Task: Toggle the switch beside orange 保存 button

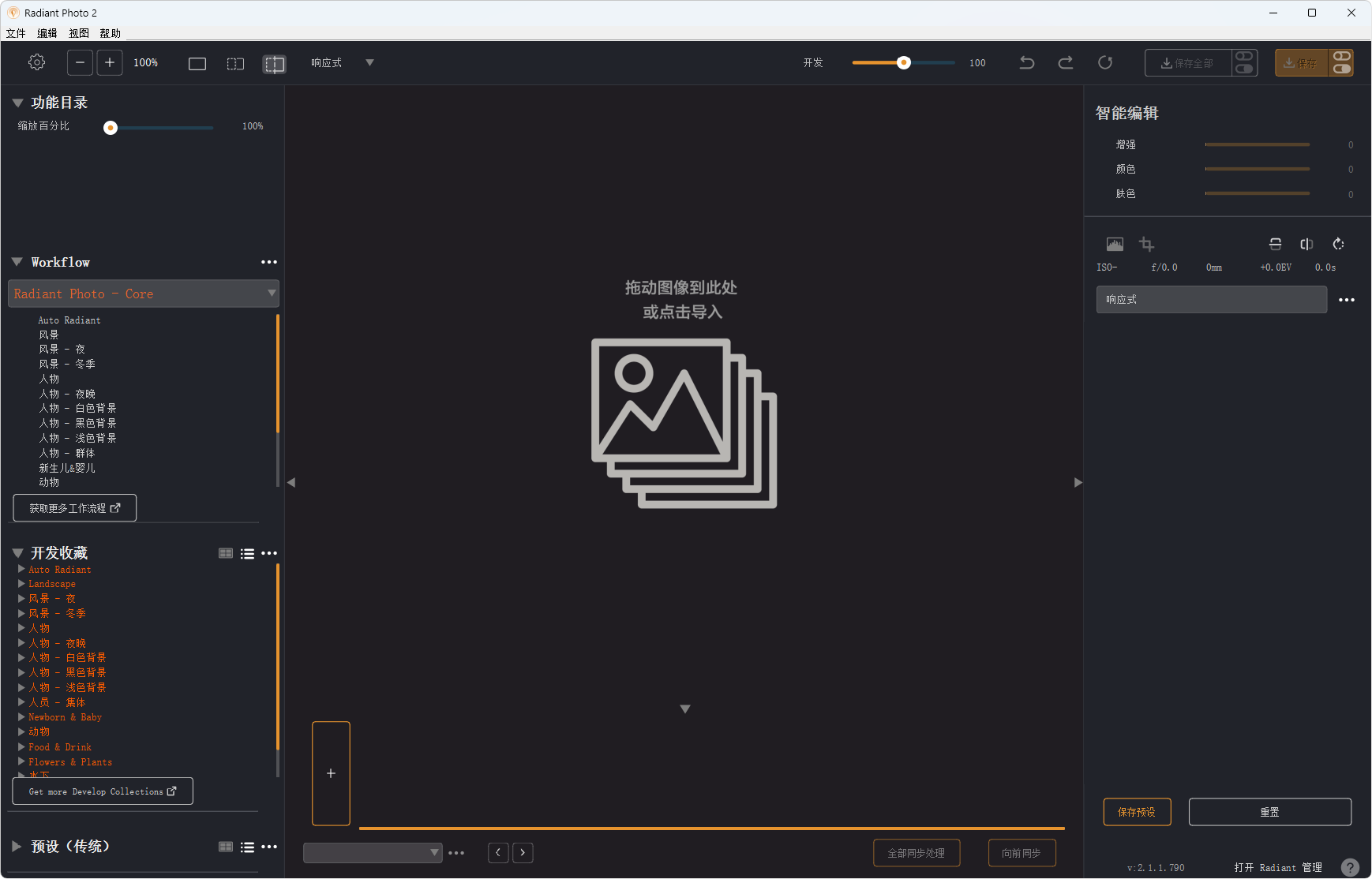Action: click(x=1341, y=62)
